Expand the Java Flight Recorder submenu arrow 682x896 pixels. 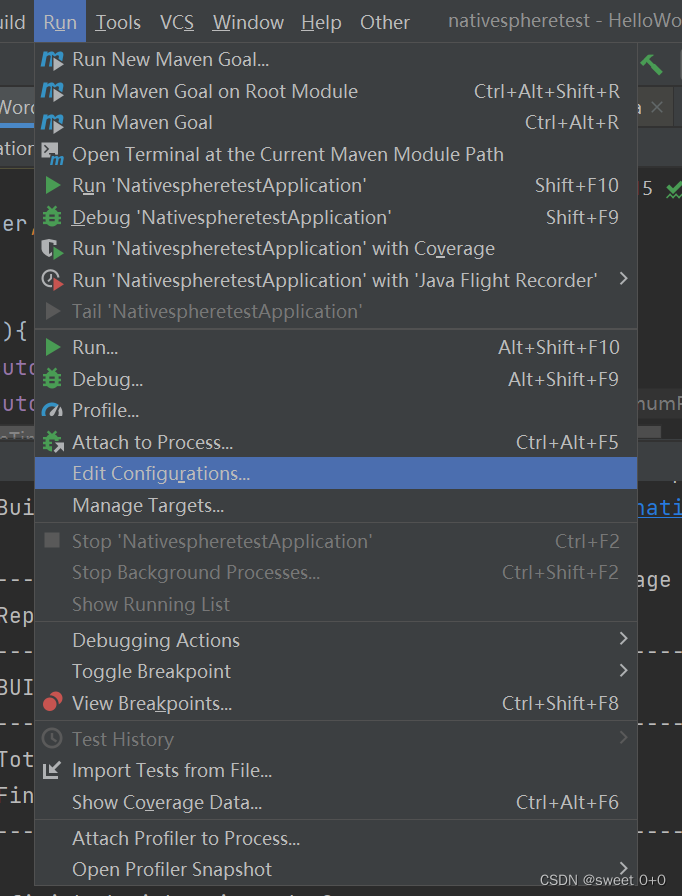[x=624, y=279]
